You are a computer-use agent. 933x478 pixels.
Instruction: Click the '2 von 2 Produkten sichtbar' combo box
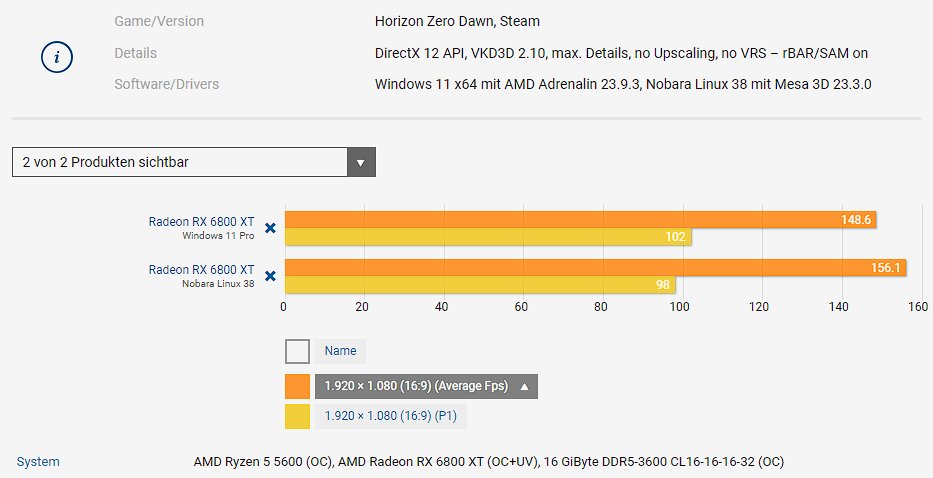tap(180, 162)
